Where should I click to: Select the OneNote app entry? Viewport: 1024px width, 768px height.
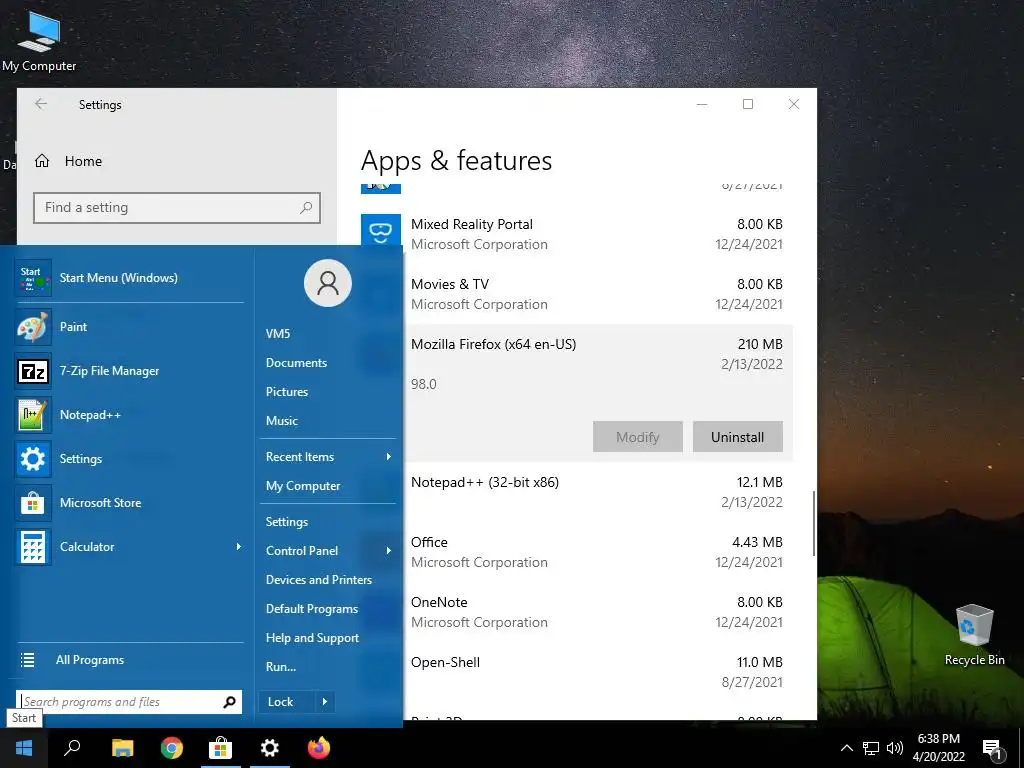tap(596, 612)
